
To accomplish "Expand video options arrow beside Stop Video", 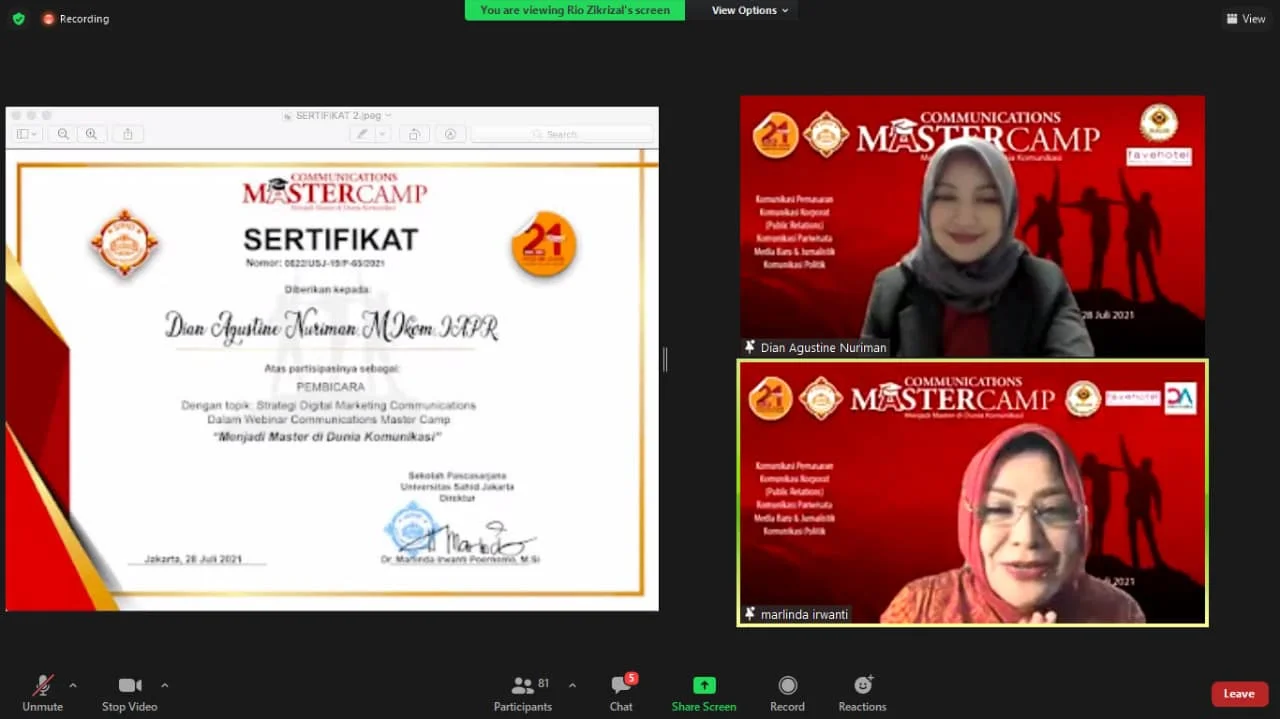I will click(x=165, y=685).
